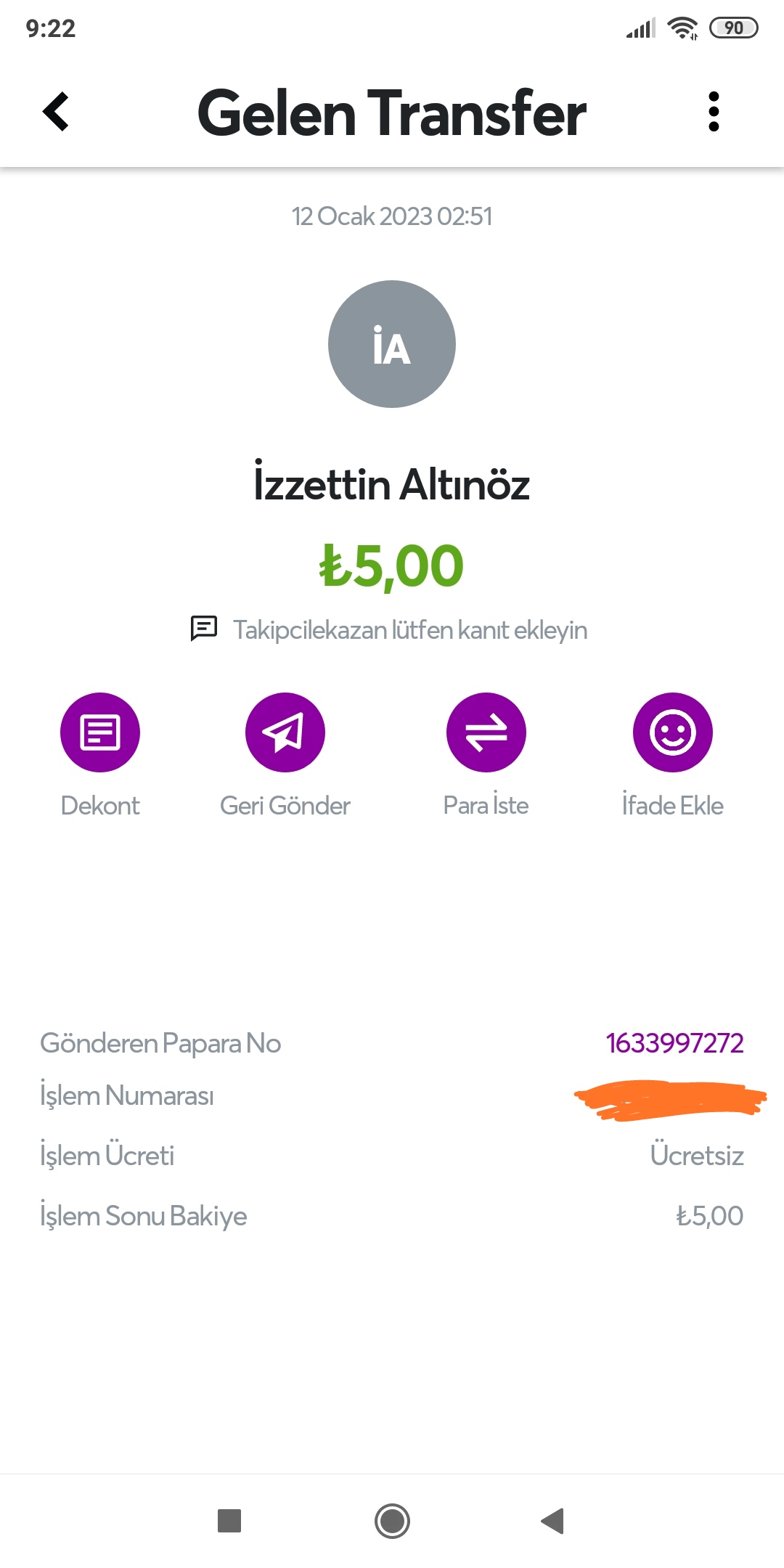Viewport: 784px width, 1568px height.
Task: Tap the Geri Gönder label
Action: [x=285, y=806]
